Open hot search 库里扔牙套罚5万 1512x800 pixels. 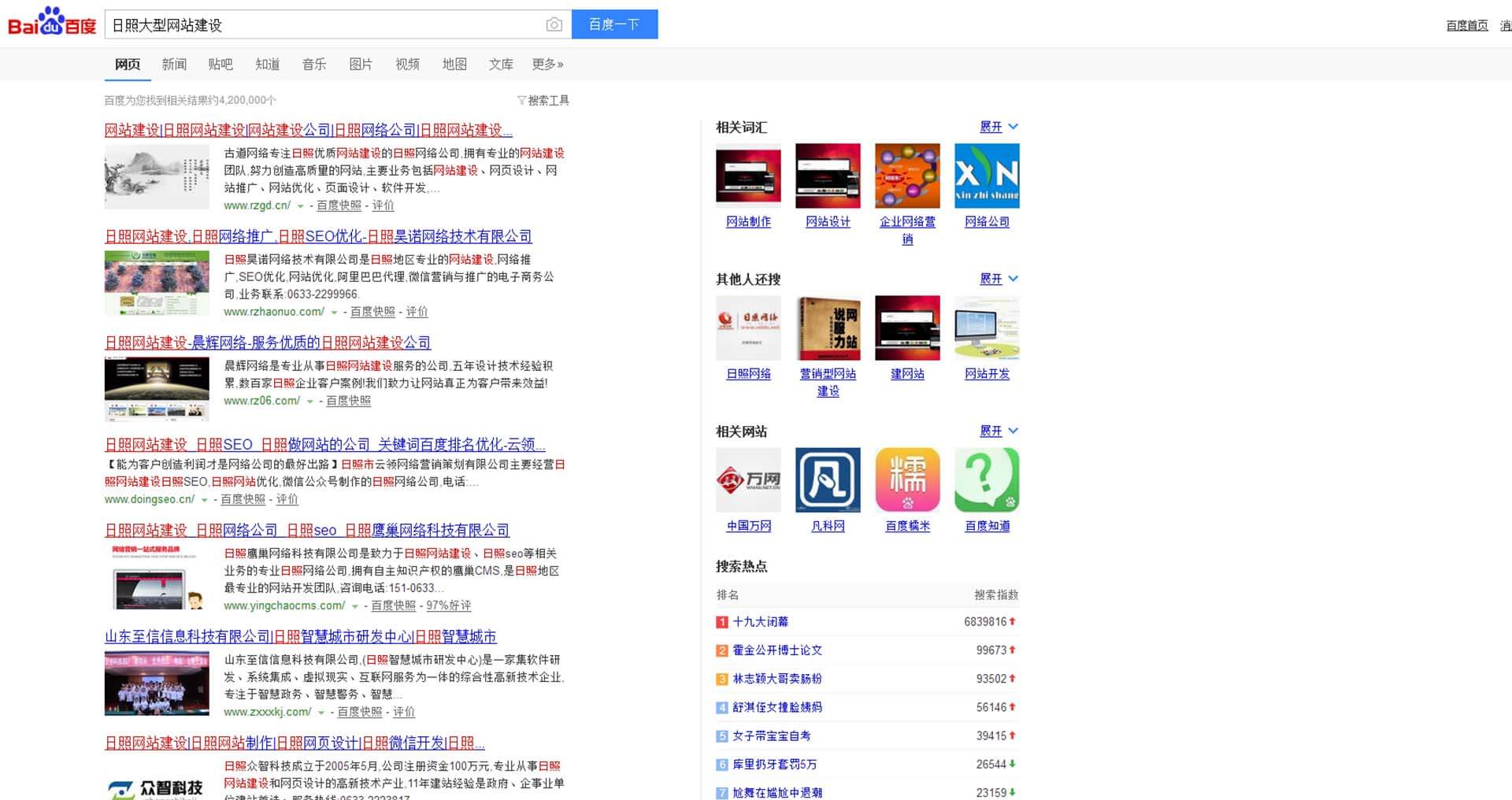click(x=775, y=764)
